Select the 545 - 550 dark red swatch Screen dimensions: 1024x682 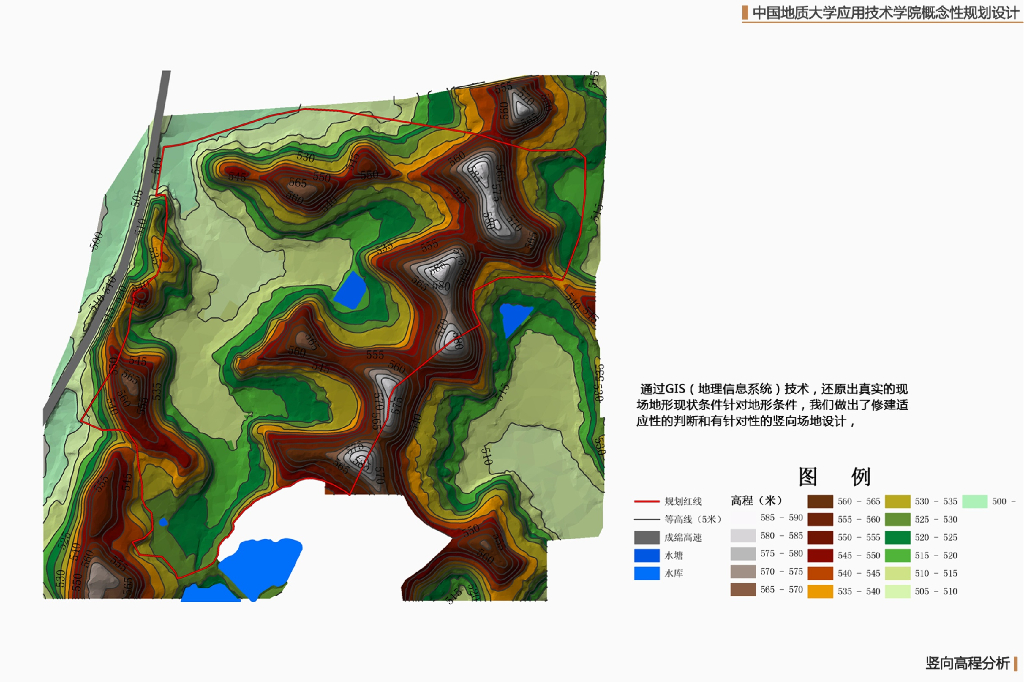(x=820, y=555)
